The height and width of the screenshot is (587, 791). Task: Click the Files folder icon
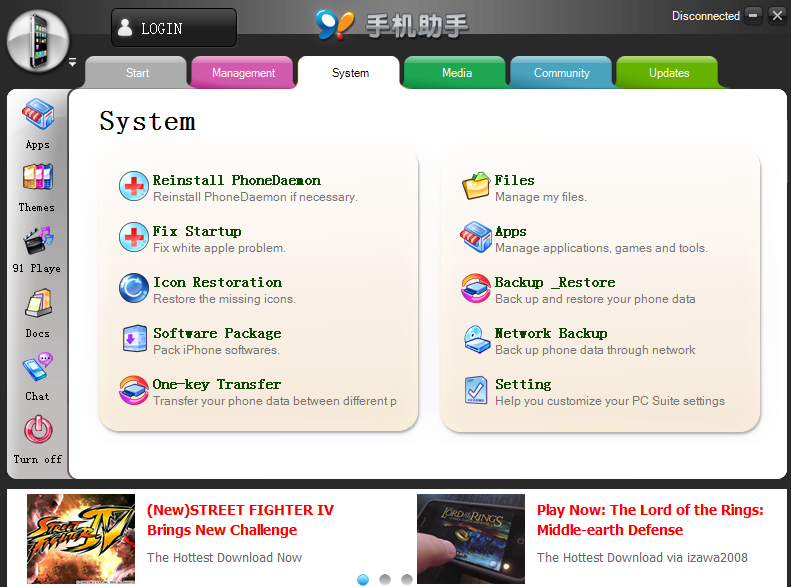pos(476,186)
